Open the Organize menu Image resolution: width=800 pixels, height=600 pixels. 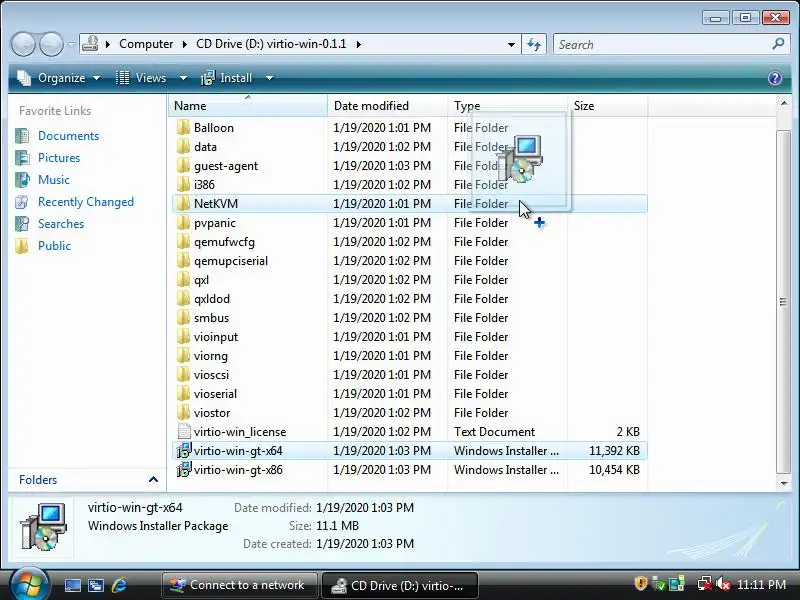58,78
